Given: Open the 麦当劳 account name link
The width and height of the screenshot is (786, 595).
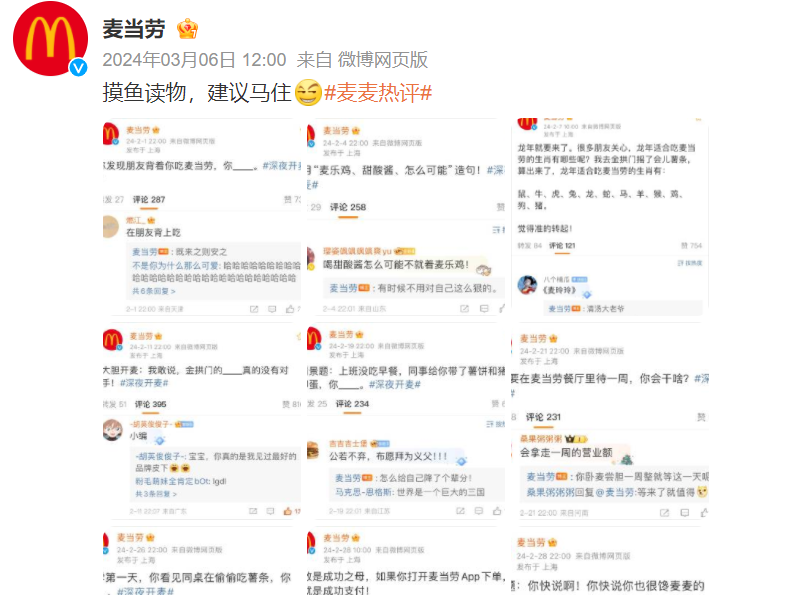Looking at the screenshot, I should coord(134,29).
